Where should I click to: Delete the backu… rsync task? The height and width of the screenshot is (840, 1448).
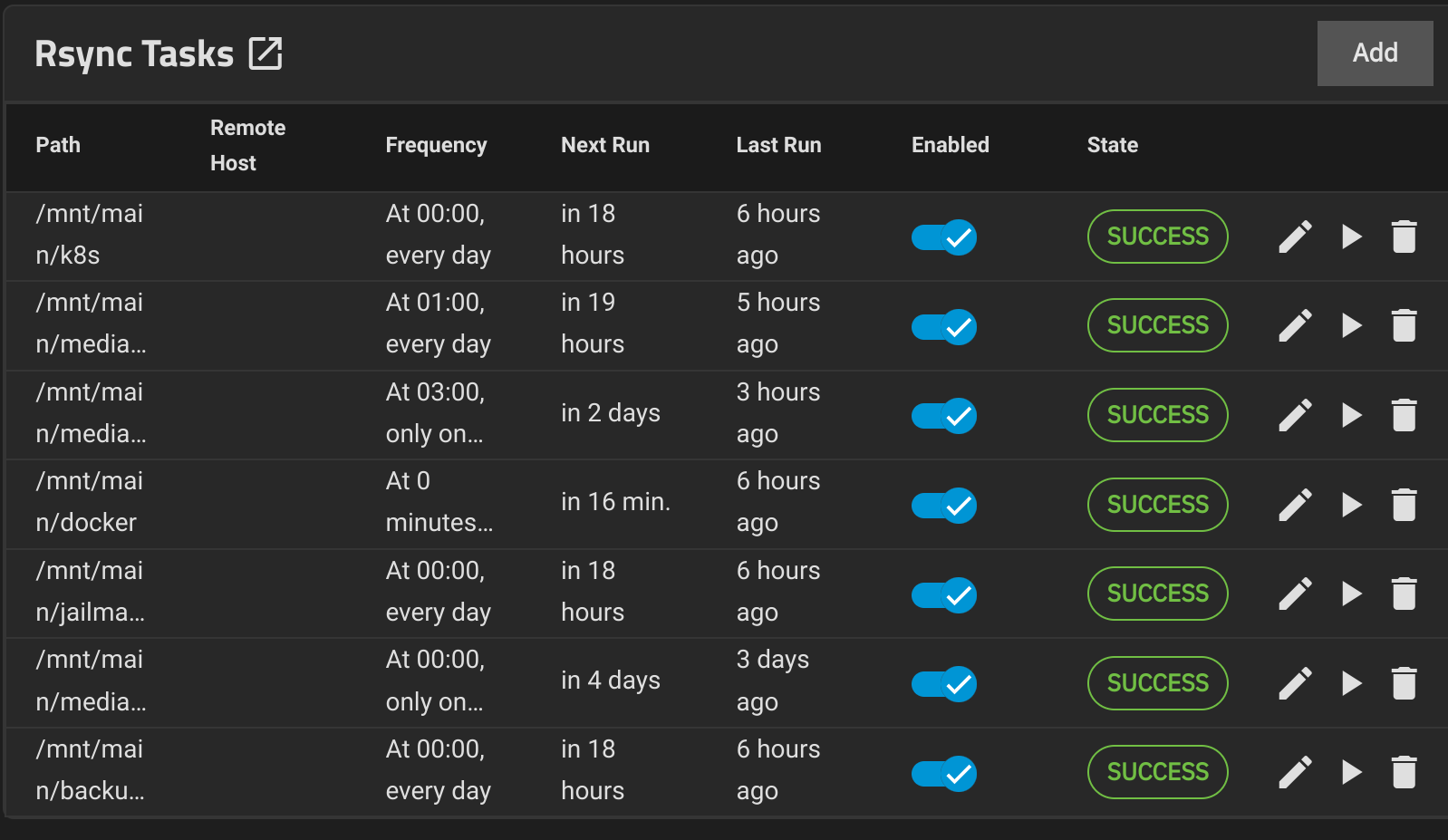1404,772
